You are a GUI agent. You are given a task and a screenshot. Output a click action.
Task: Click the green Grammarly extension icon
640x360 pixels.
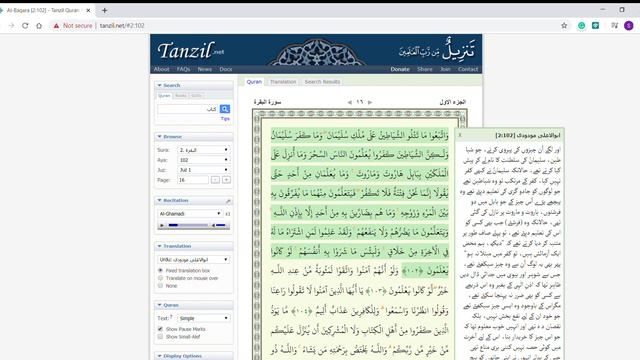pos(581,25)
